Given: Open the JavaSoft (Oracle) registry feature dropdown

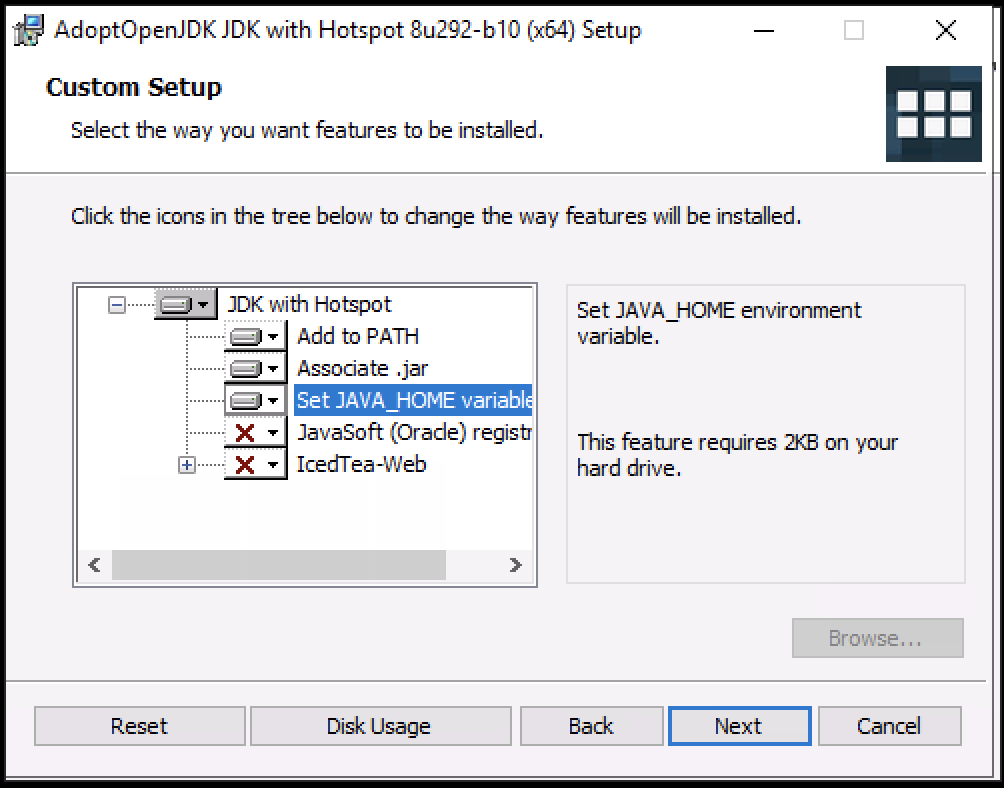Looking at the screenshot, I should (255, 433).
